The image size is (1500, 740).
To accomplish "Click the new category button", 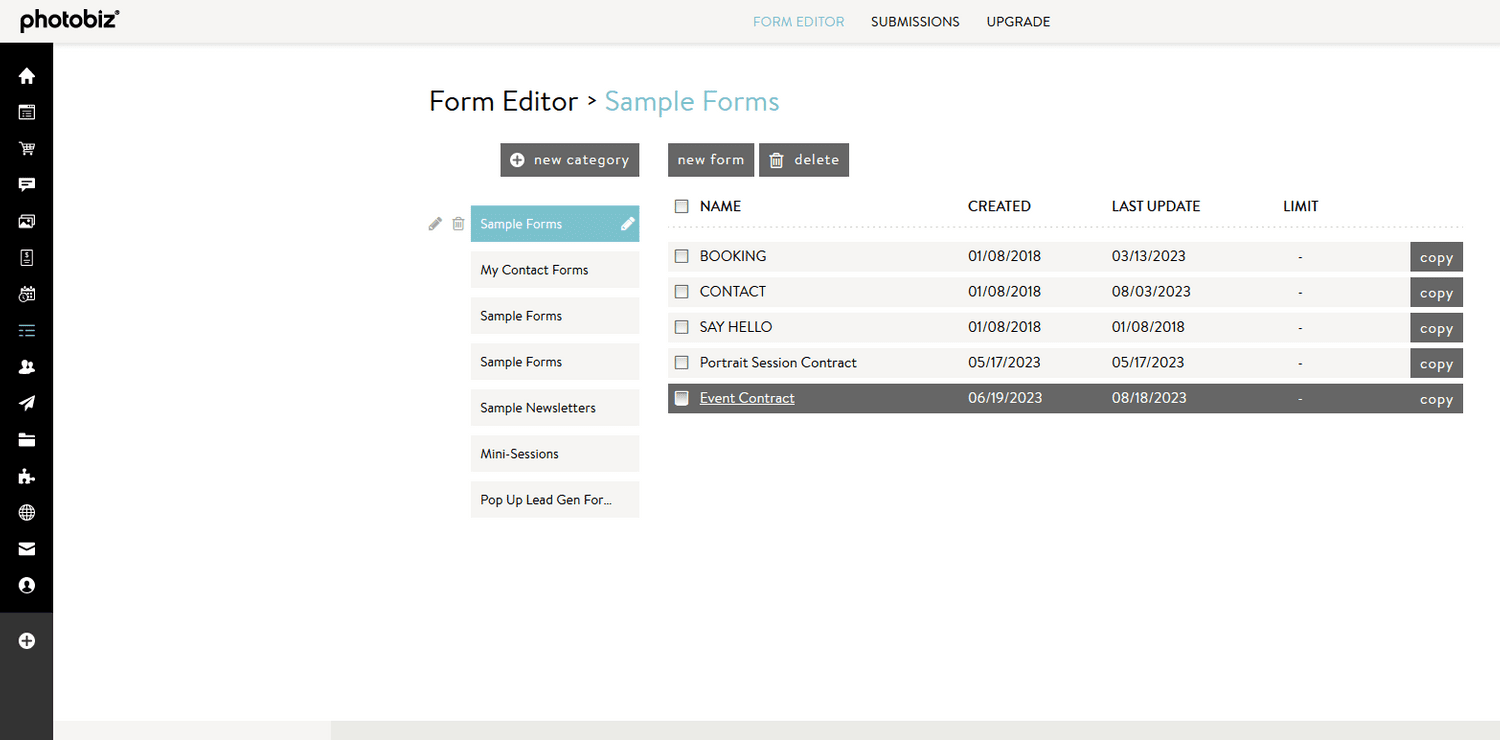I will click(570, 160).
